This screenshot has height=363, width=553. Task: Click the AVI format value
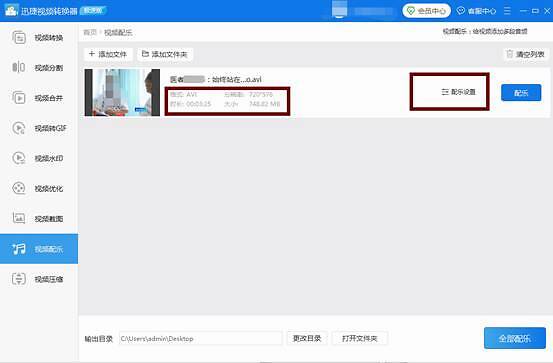(192, 95)
